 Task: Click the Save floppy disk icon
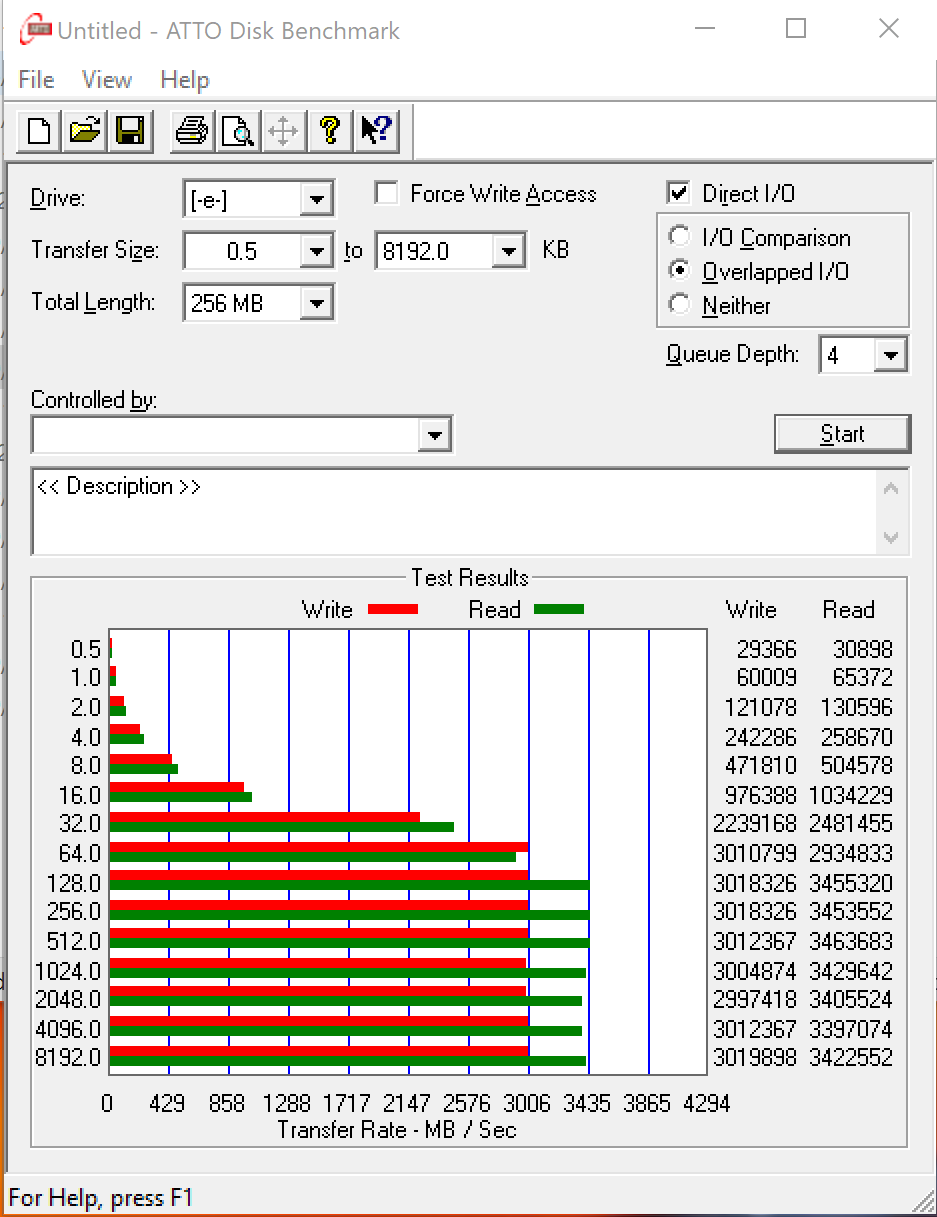pos(130,131)
